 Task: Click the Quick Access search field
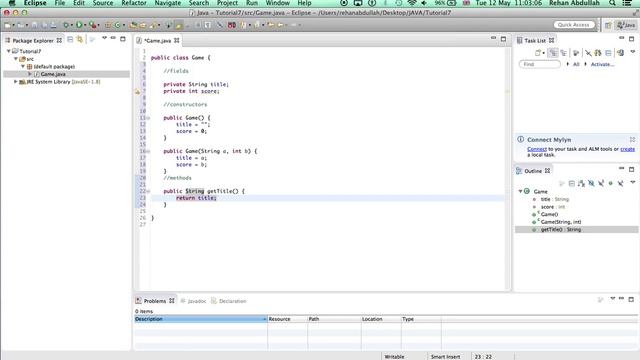(573, 25)
